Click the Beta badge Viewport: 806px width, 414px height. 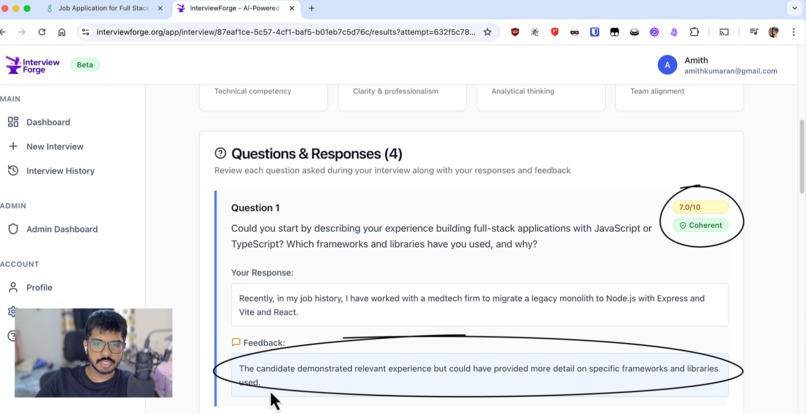pos(85,65)
